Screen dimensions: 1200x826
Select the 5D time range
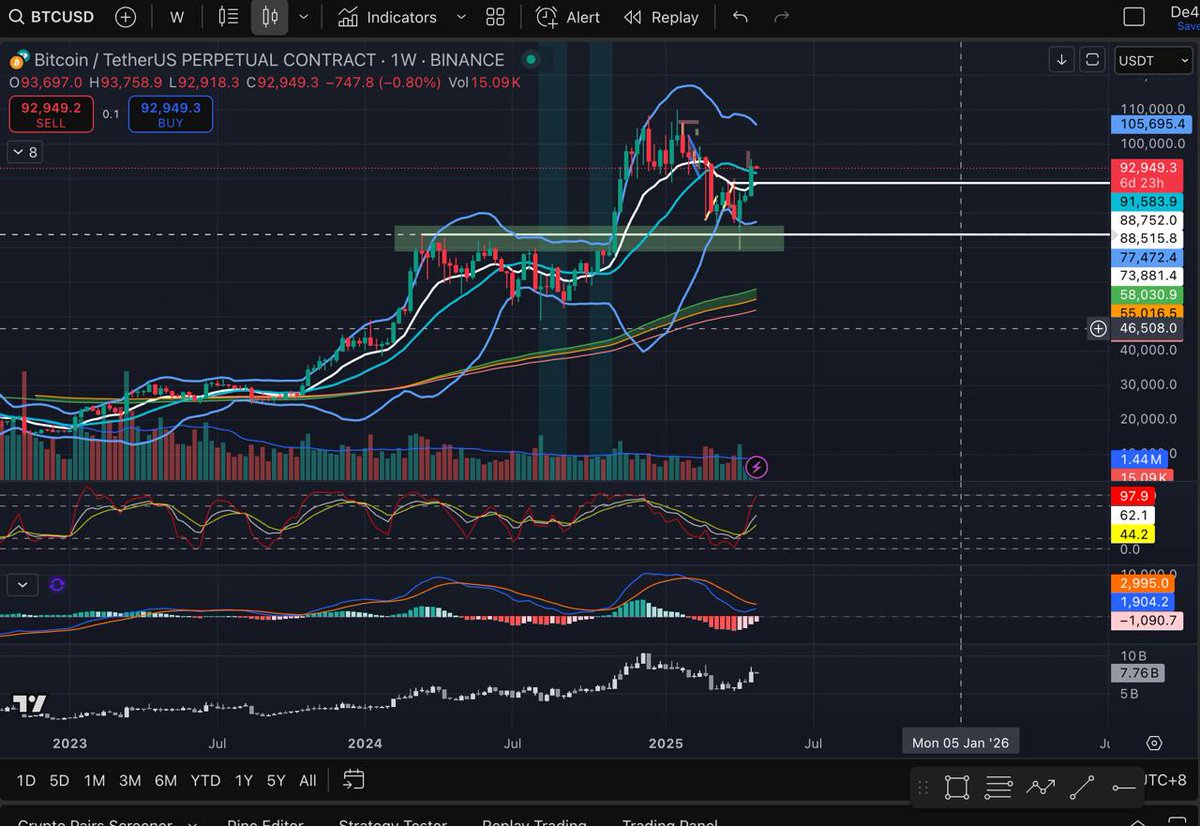[x=60, y=780]
